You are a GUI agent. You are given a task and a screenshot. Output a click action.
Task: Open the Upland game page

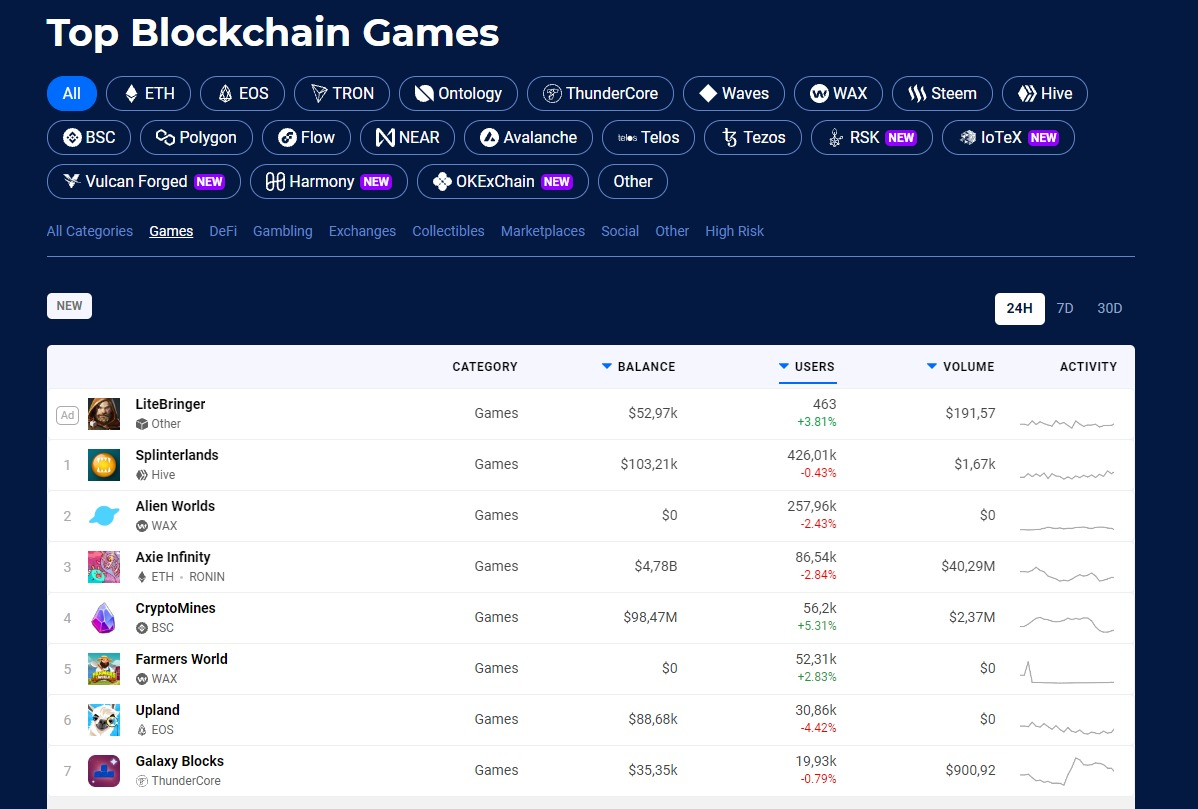[157, 710]
